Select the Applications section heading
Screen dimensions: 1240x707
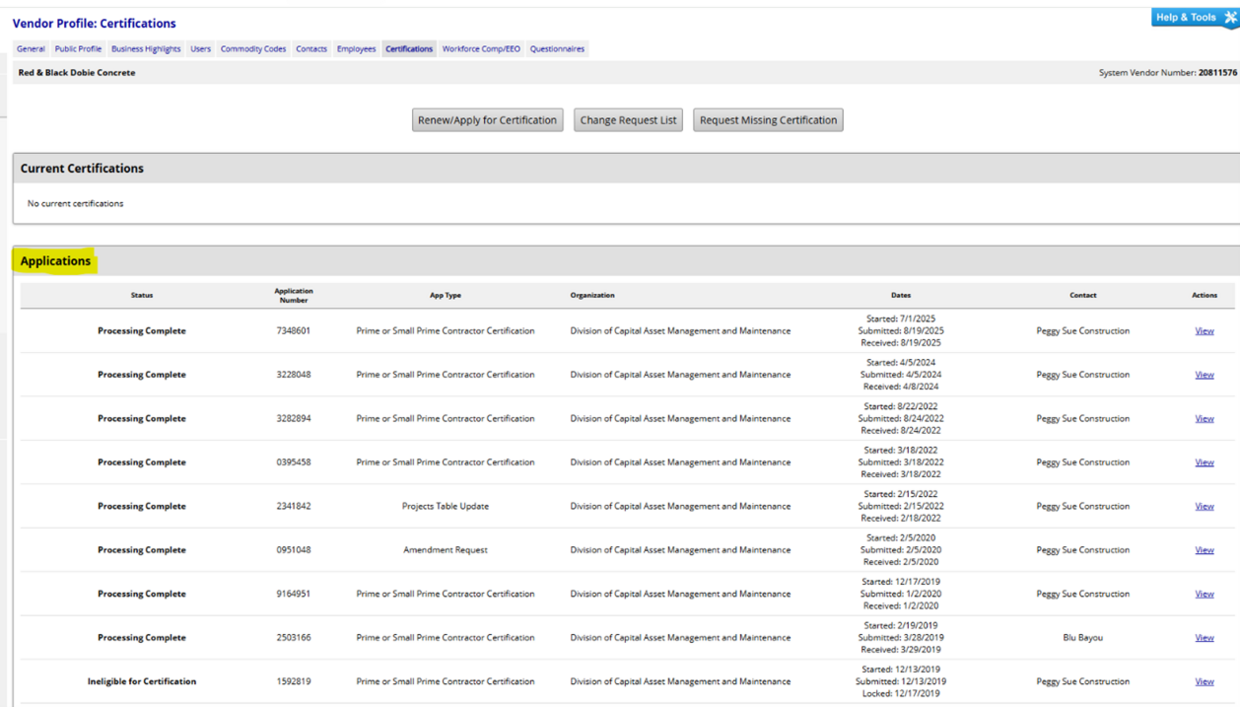[55, 261]
